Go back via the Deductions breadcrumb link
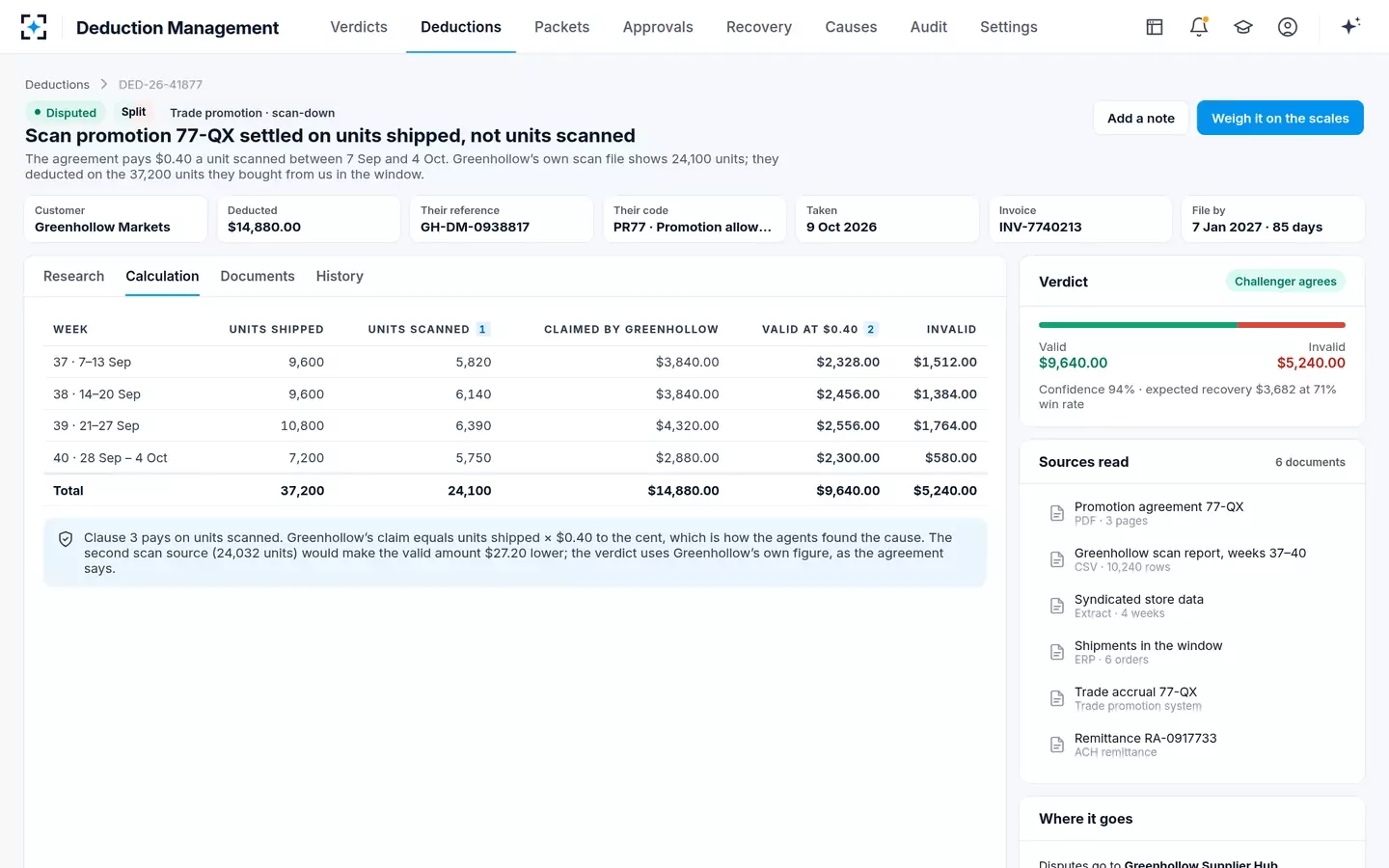The image size is (1389, 868). pyautogui.click(x=57, y=85)
